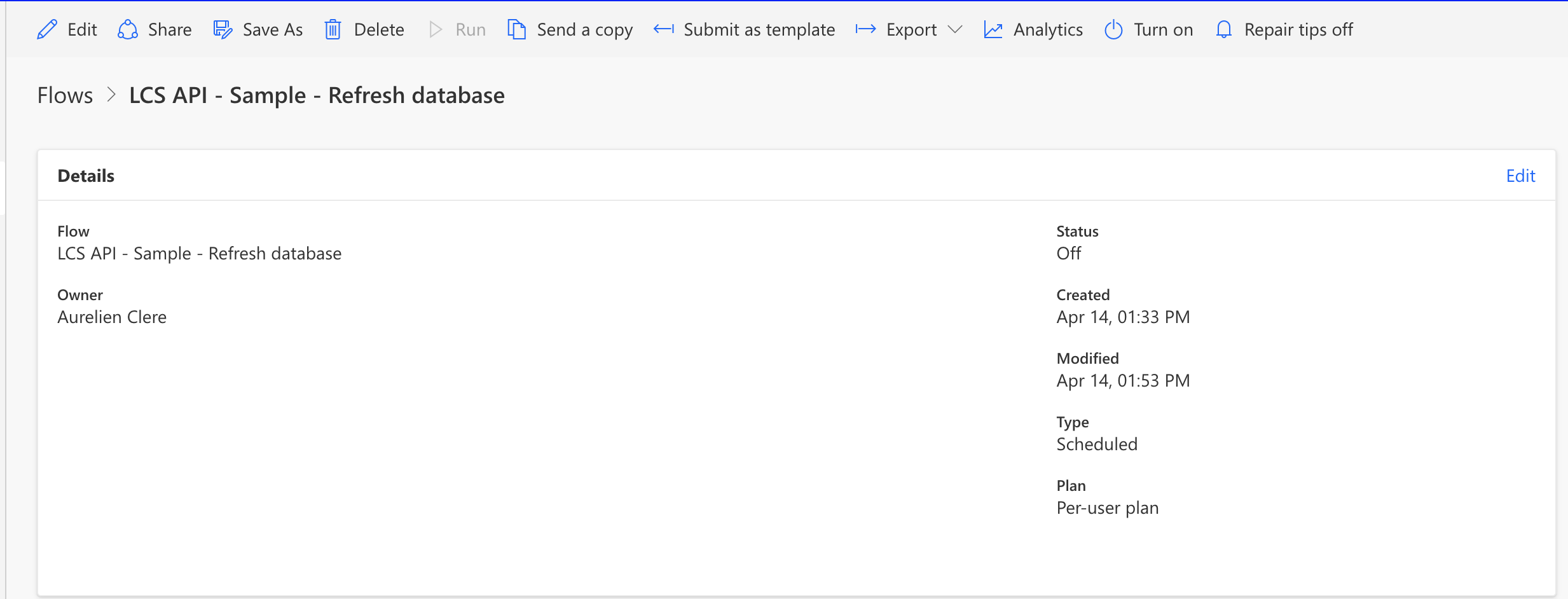Viewport: 1568px width, 599px height.
Task: Open the Analytics command label
Action: coord(1048,30)
